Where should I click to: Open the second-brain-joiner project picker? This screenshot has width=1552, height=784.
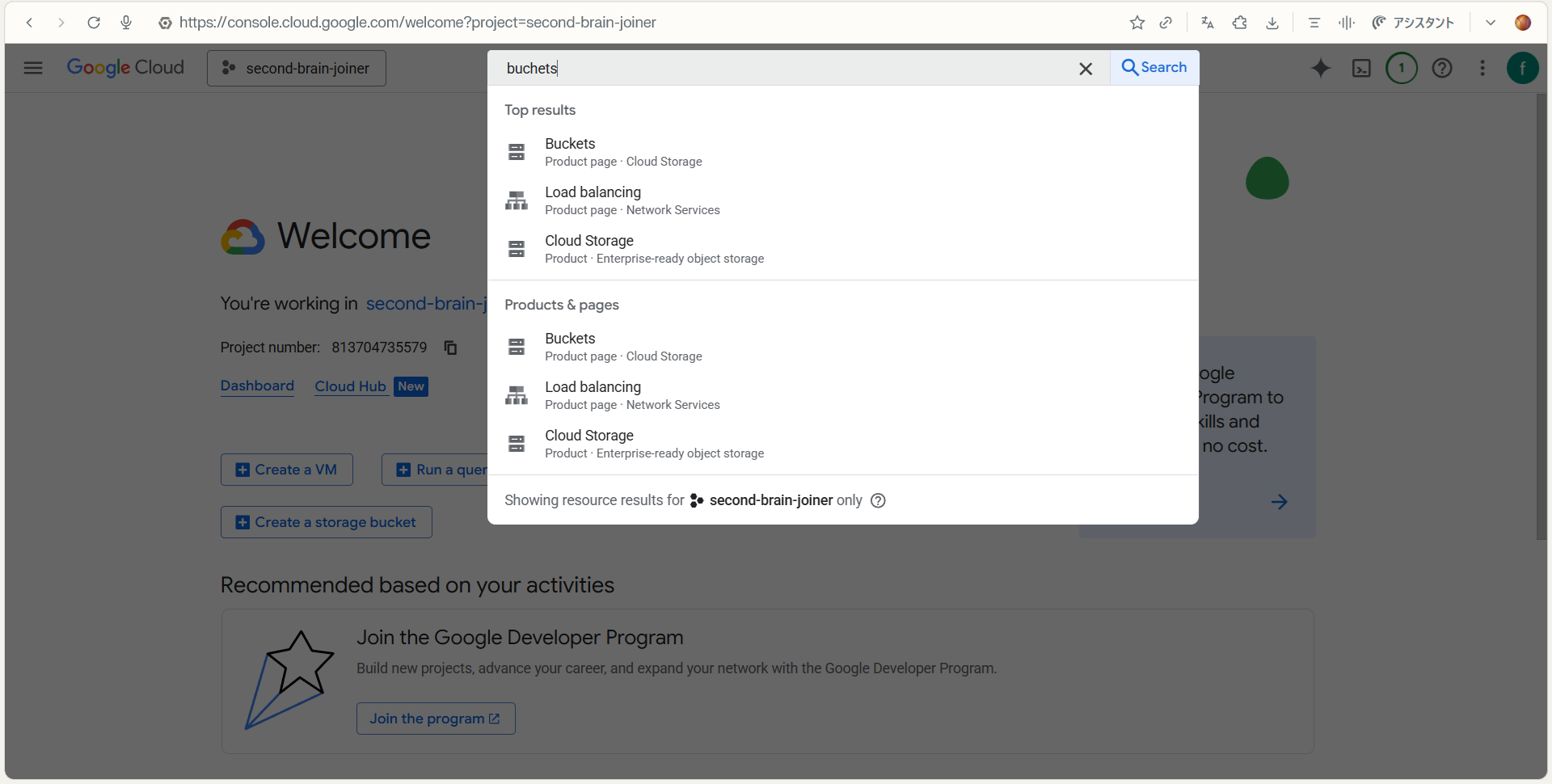coord(296,69)
